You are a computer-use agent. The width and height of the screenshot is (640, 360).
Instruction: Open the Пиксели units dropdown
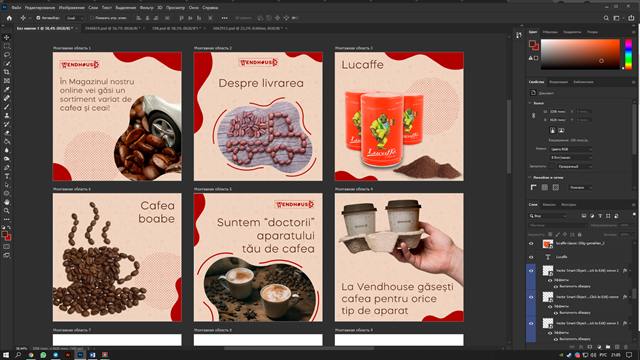(x=580, y=187)
